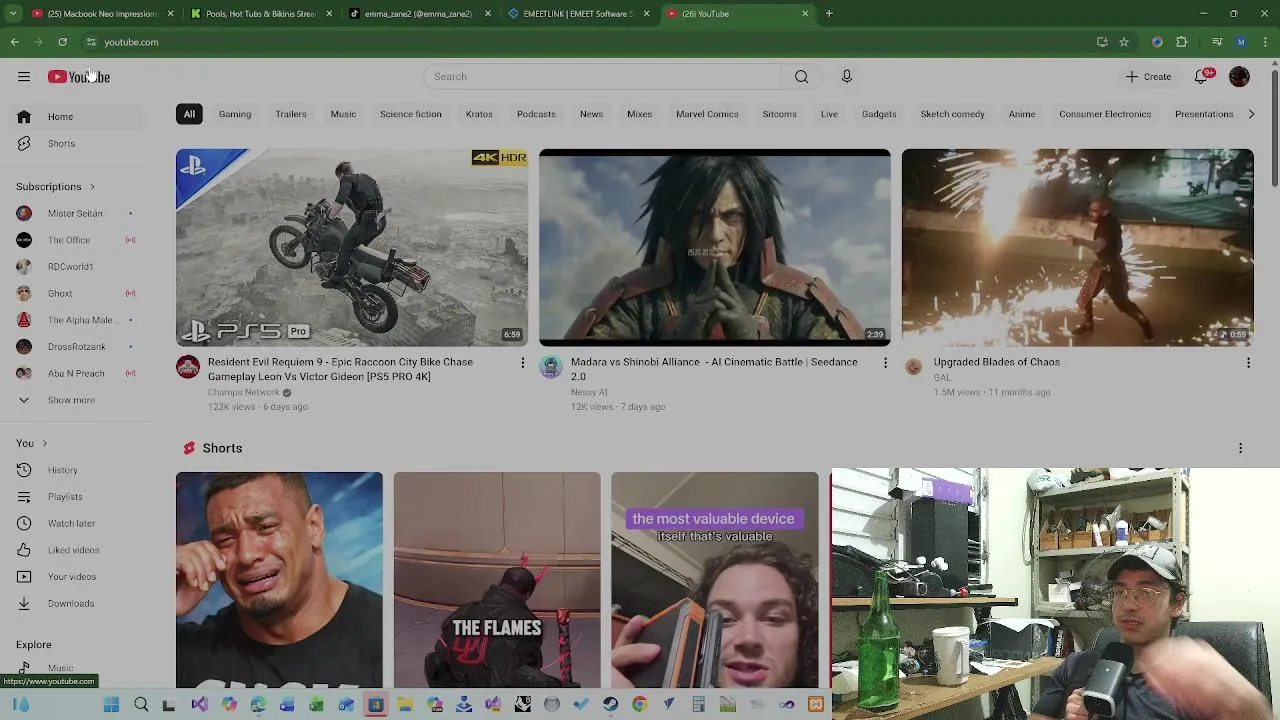Screen dimensions: 1280x720
Task: Open Resident Evil Requiem bike chase thumbnail
Action: coord(352,248)
